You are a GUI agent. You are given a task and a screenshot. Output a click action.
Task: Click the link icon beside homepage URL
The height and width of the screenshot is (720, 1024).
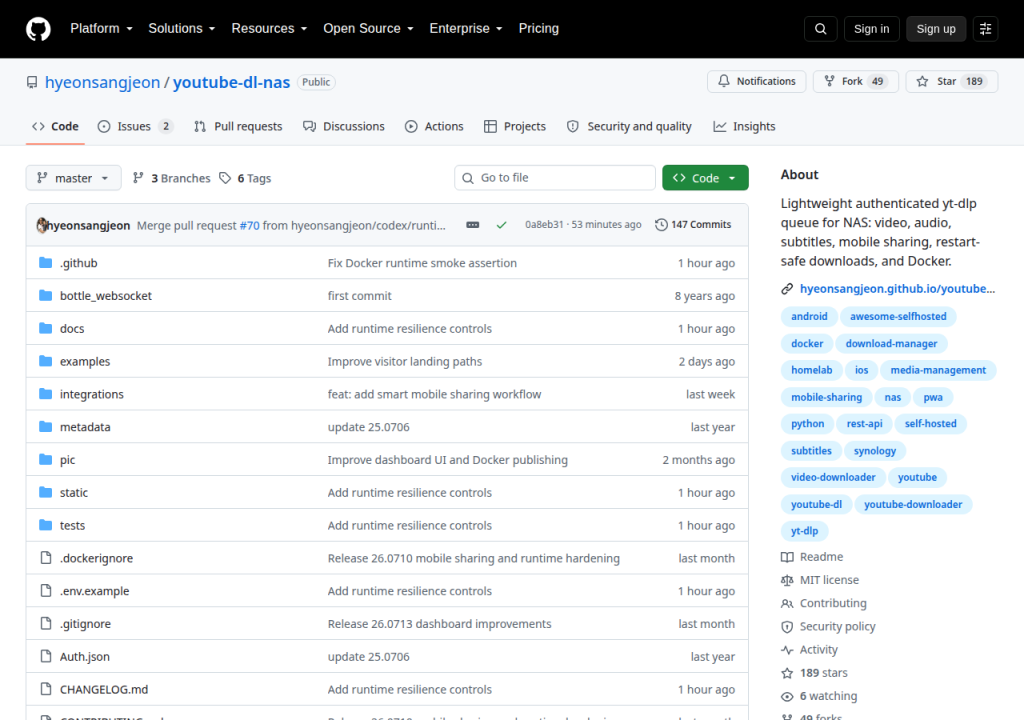pos(787,289)
